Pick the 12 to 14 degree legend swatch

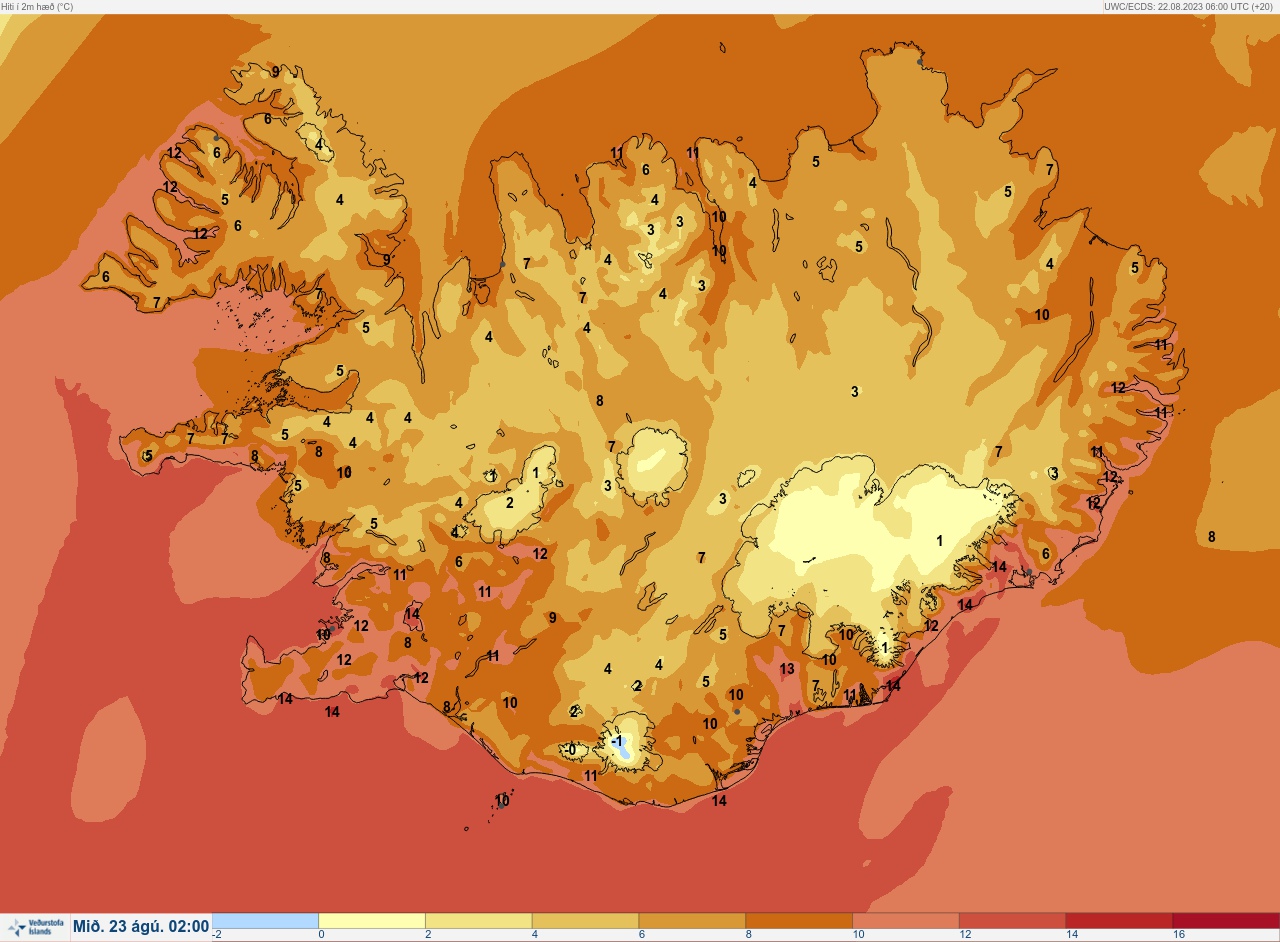[x=1012, y=920]
